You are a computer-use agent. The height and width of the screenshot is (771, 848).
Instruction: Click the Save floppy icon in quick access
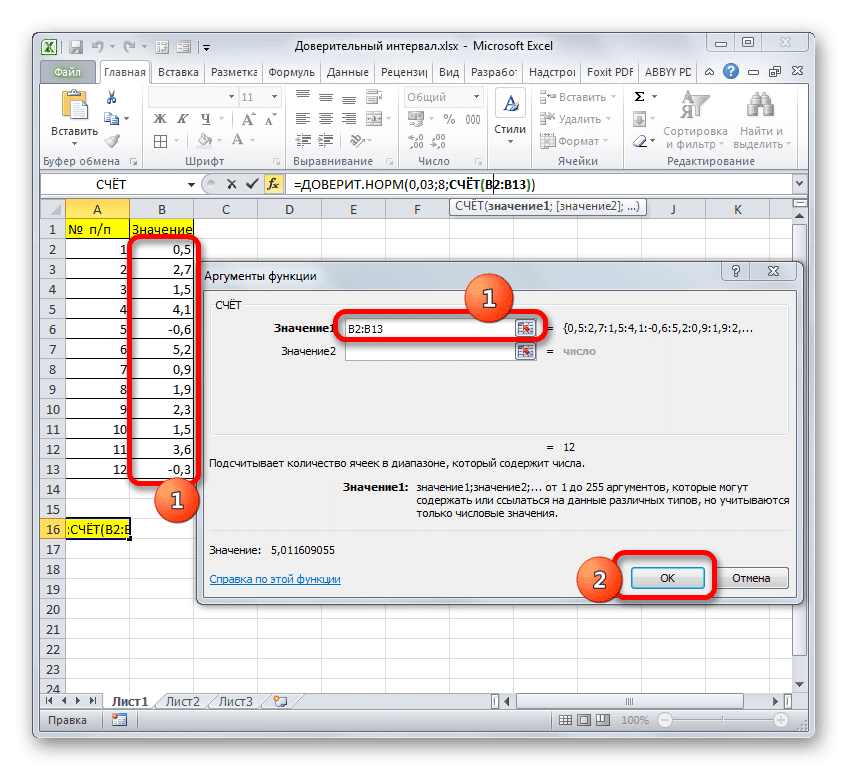[76, 47]
